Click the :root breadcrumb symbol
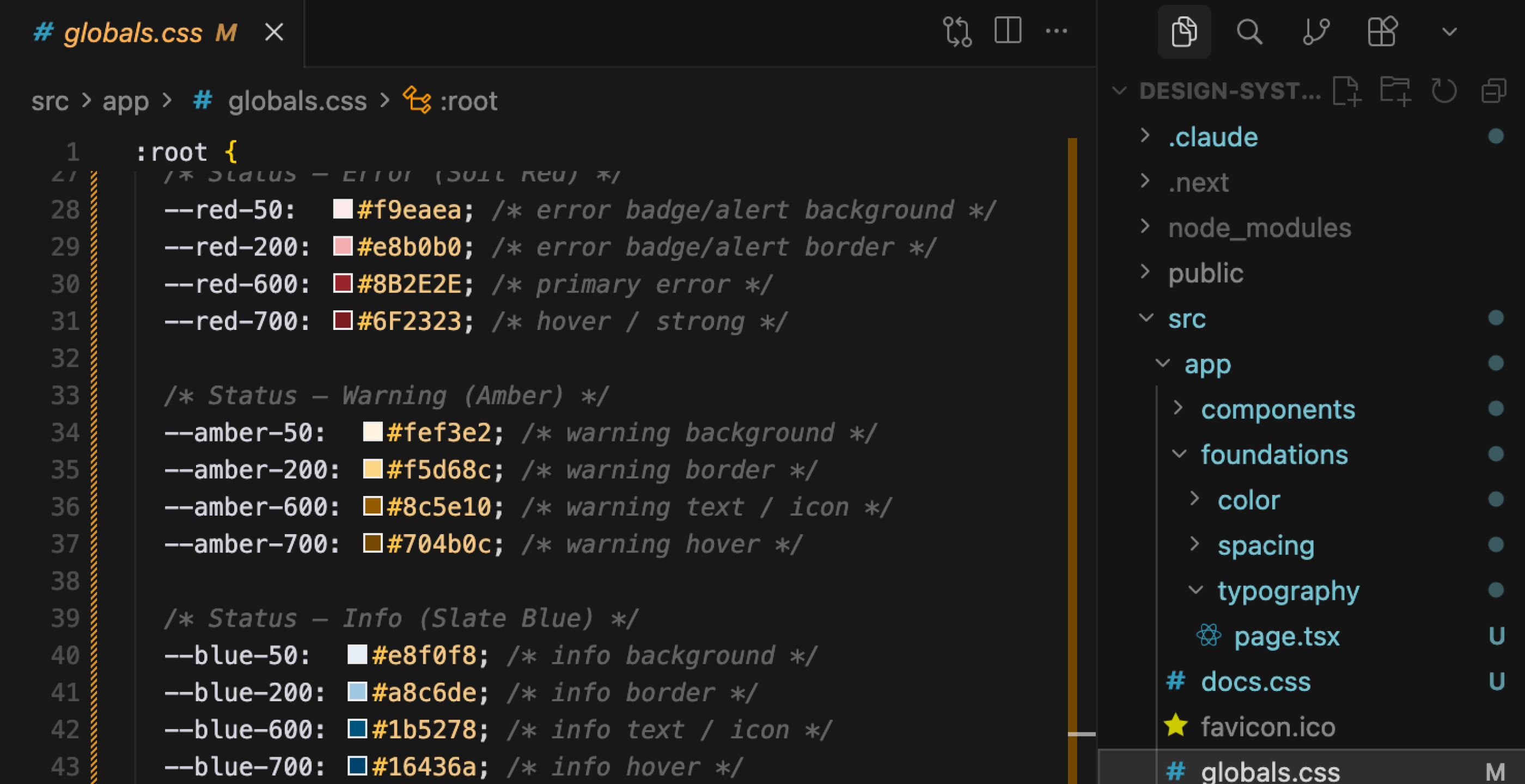 (x=450, y=101)
